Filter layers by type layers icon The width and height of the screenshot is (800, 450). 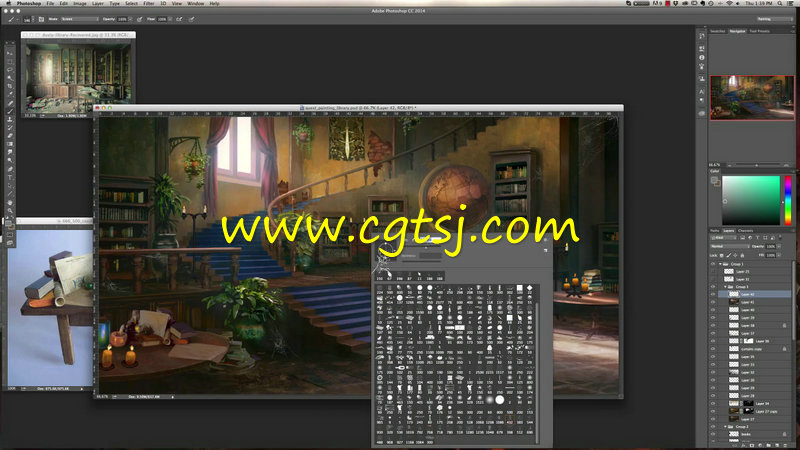758,238
